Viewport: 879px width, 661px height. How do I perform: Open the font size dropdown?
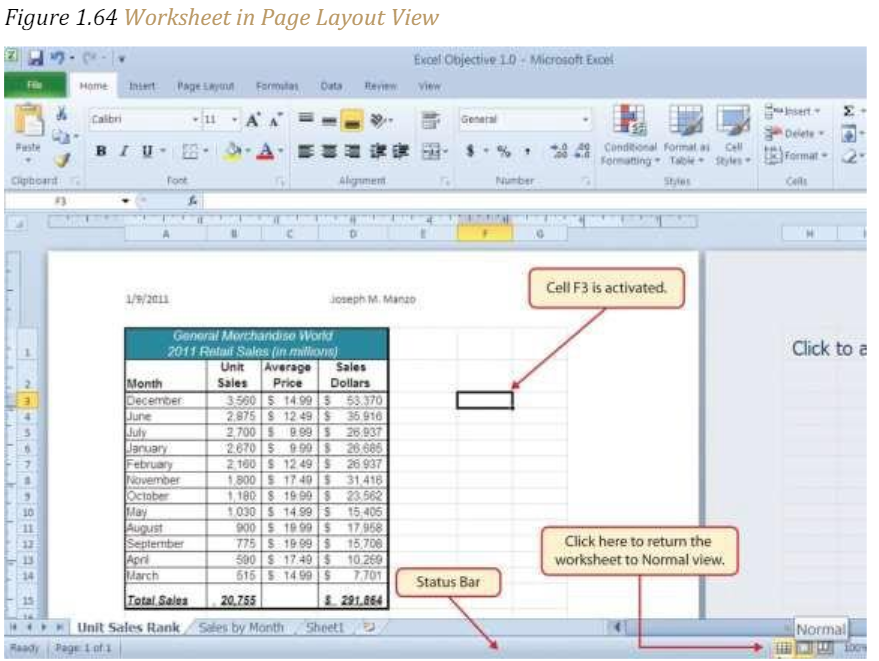pyautogui.click(x=234, y=119)
